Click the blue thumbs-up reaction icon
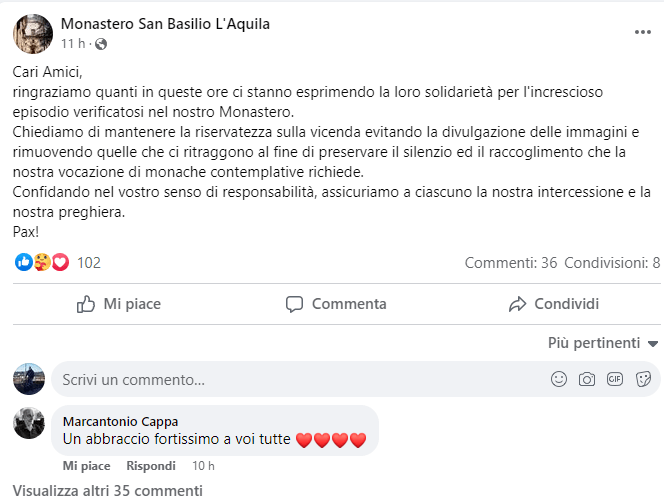664x499 pixels. [x=24, y=263]
